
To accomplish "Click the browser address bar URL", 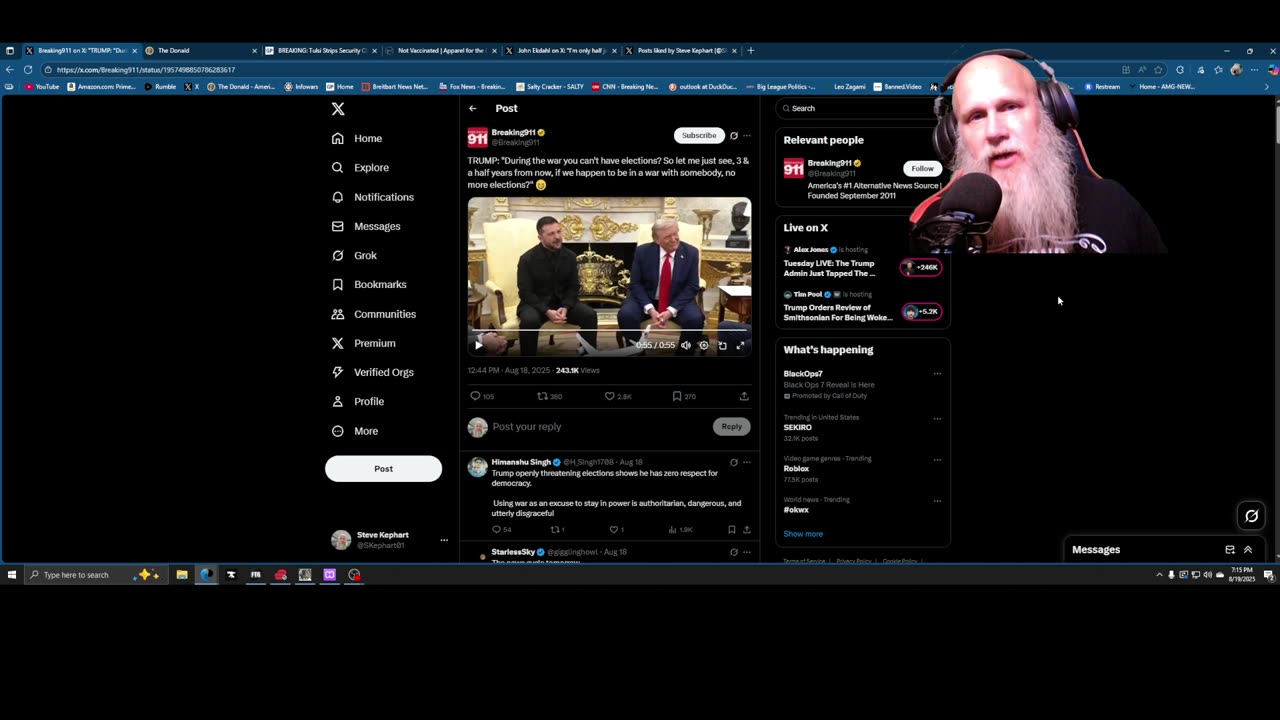I will pyautogui.click(x=146, y=70).
